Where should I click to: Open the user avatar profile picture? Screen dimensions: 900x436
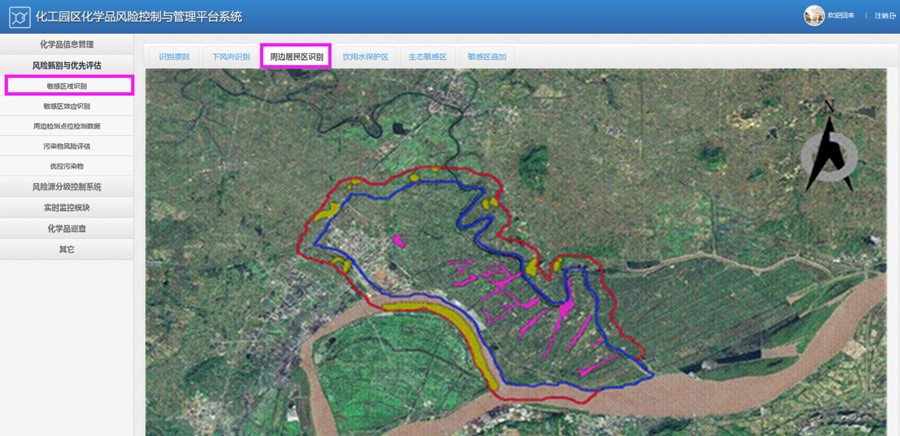coord(814,16)
